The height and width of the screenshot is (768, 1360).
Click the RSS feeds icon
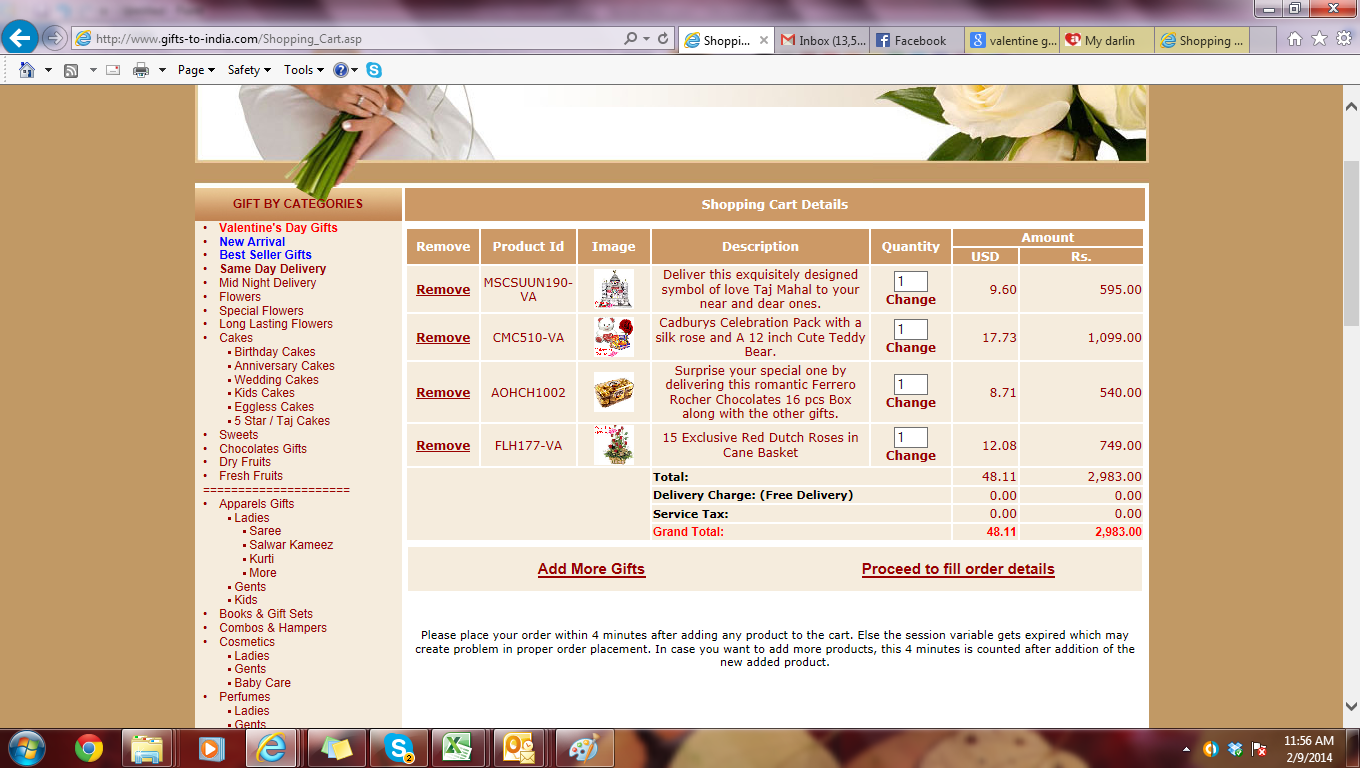71,70
